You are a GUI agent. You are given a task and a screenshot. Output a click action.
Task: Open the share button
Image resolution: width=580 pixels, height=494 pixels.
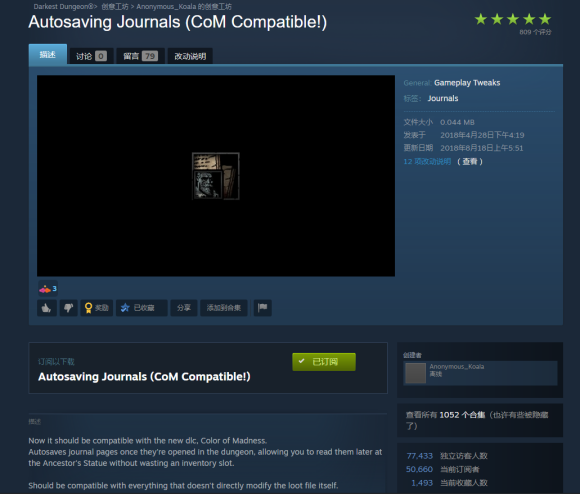[x=184, y=308]
